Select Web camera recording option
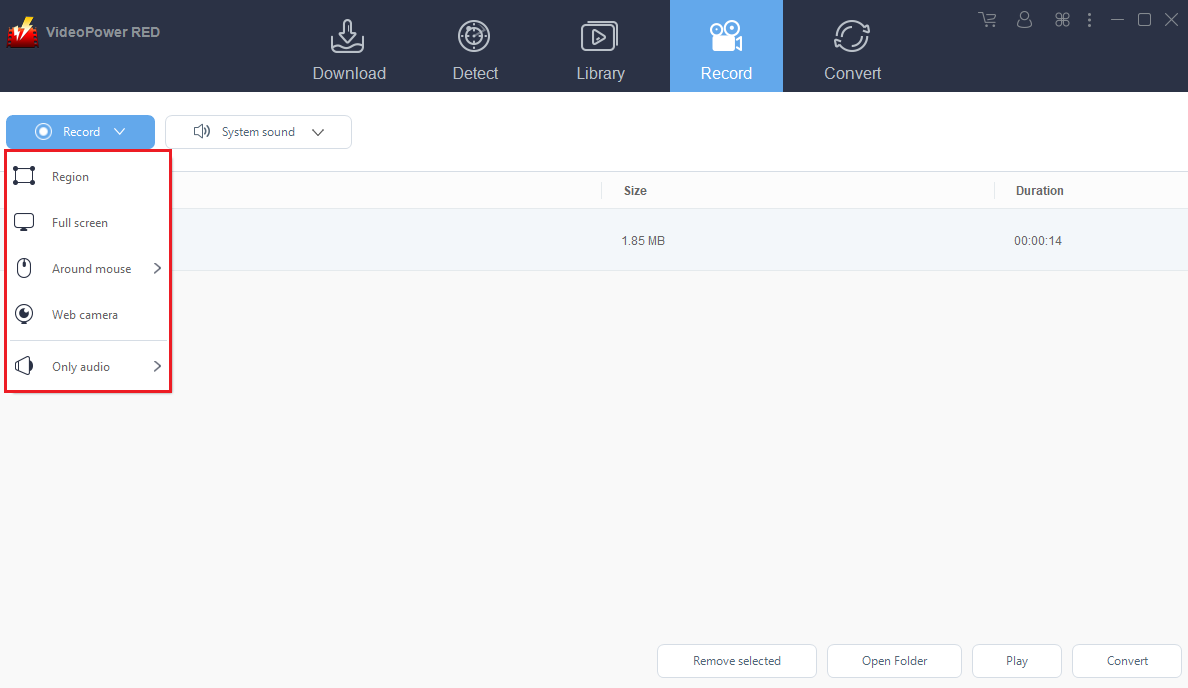 88,314
